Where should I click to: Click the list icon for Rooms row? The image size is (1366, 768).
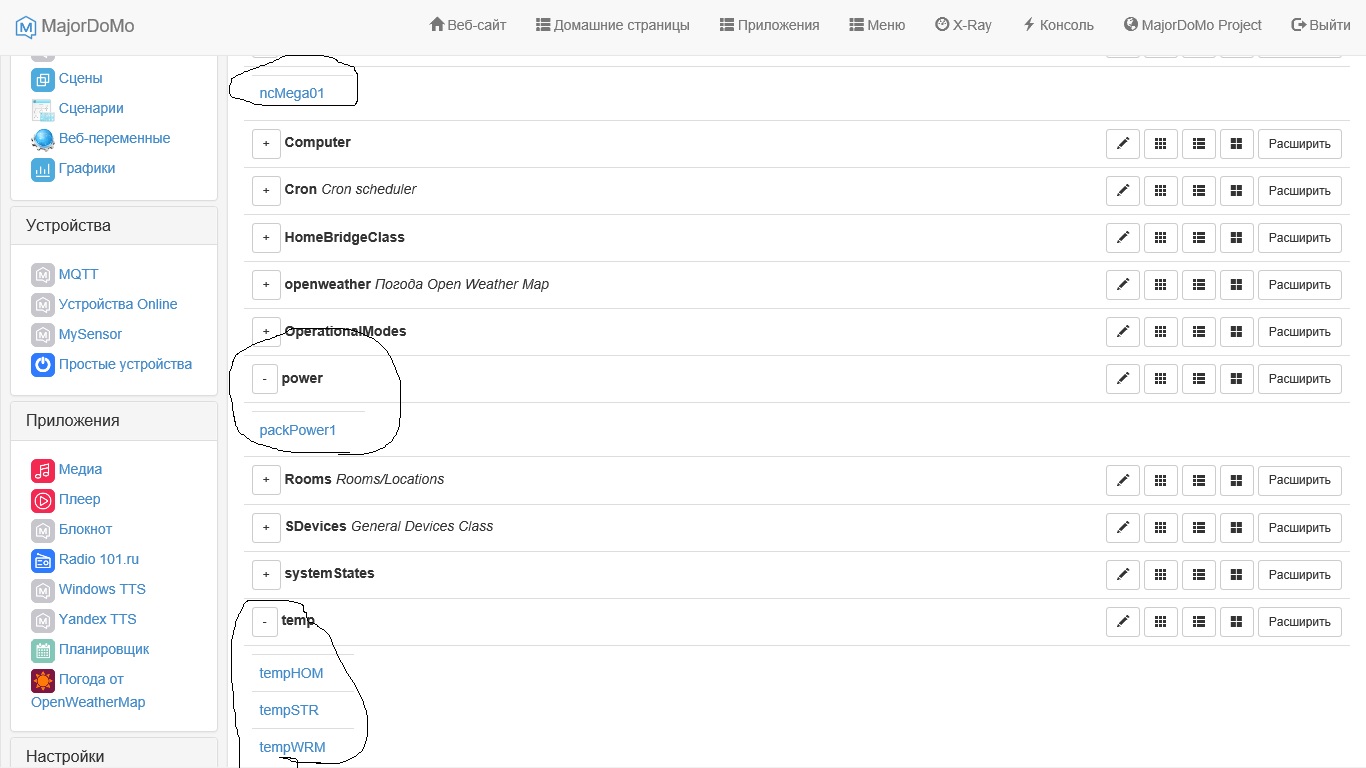click(x=1198, y=480)
